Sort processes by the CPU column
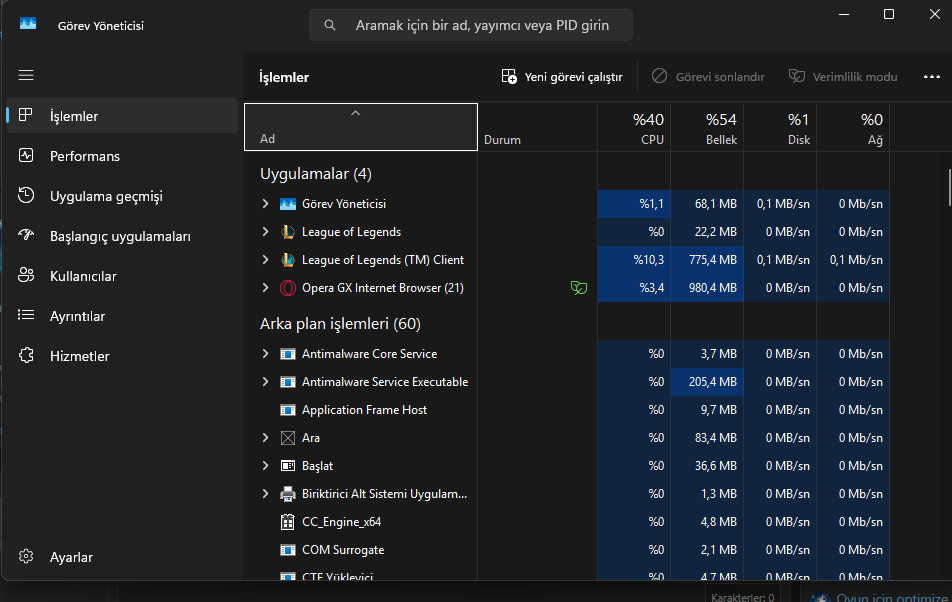The width and height of the screenshot is (952, 602). (635, 128)
